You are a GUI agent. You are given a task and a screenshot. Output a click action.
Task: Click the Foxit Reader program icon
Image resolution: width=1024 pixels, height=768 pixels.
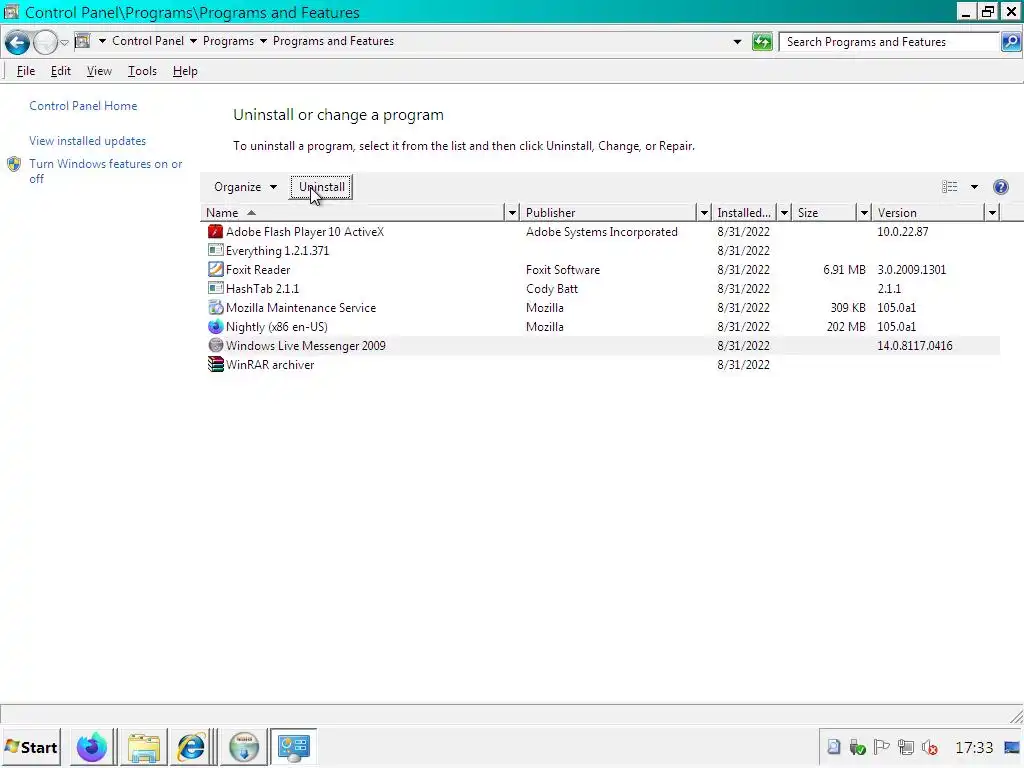[215, 270]
